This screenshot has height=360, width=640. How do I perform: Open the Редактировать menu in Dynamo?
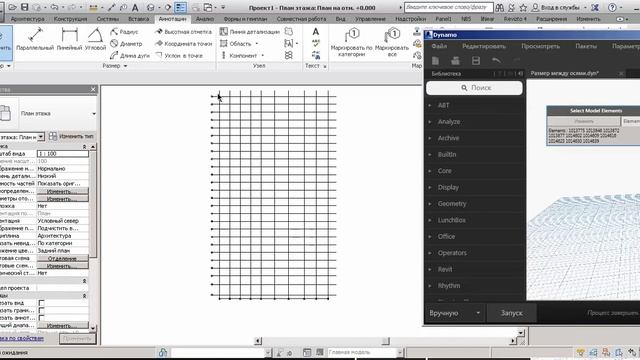(484, 46)
